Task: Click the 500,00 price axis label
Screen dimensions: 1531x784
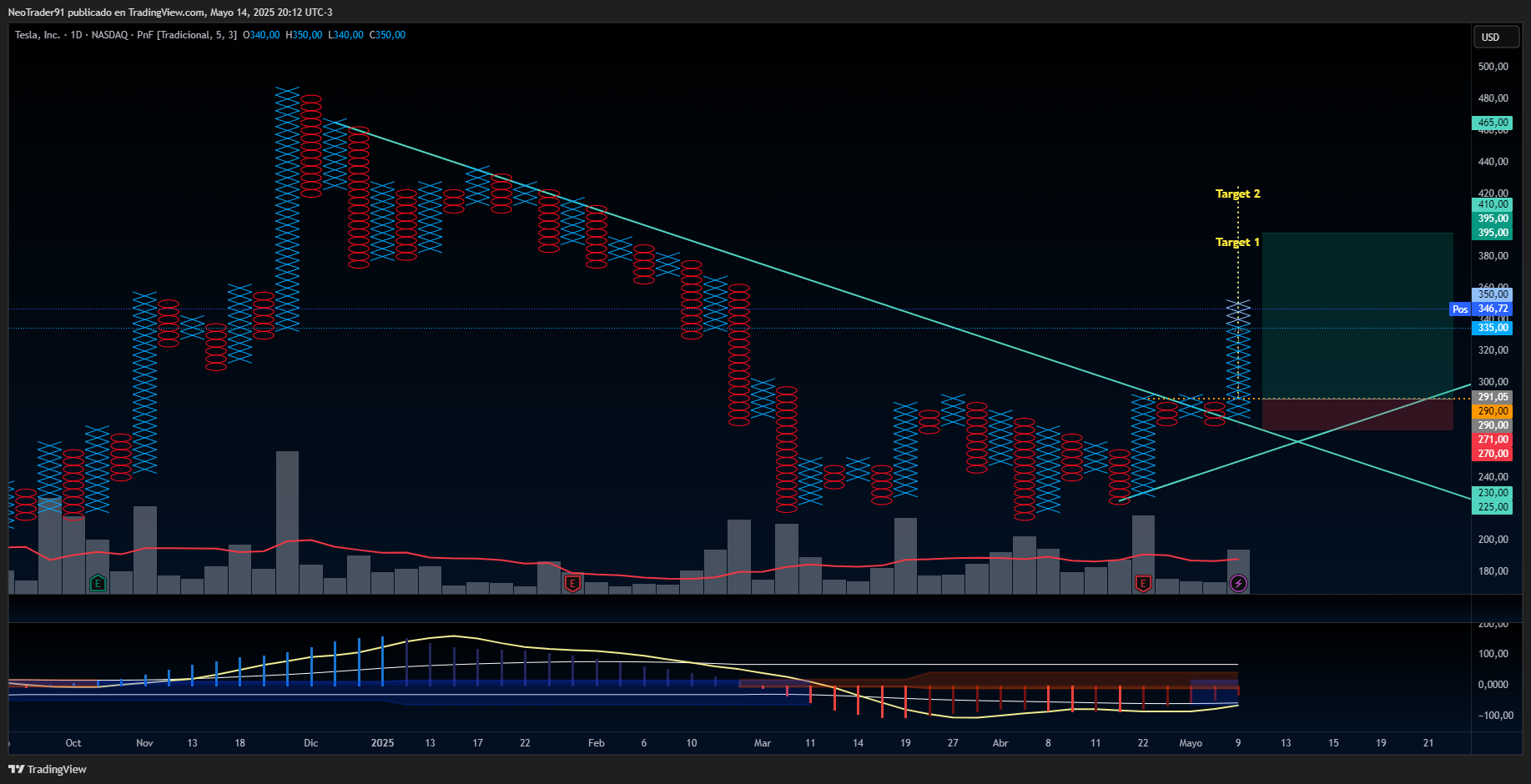Action: 1493,67
